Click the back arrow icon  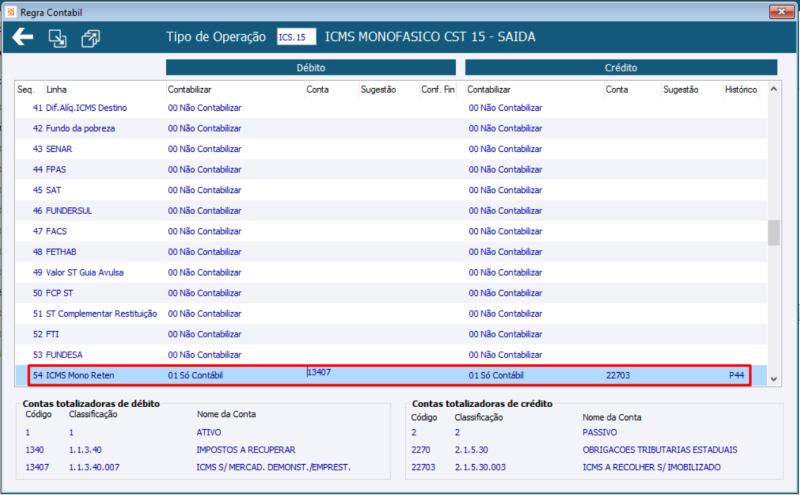click(x=22, y=37)
